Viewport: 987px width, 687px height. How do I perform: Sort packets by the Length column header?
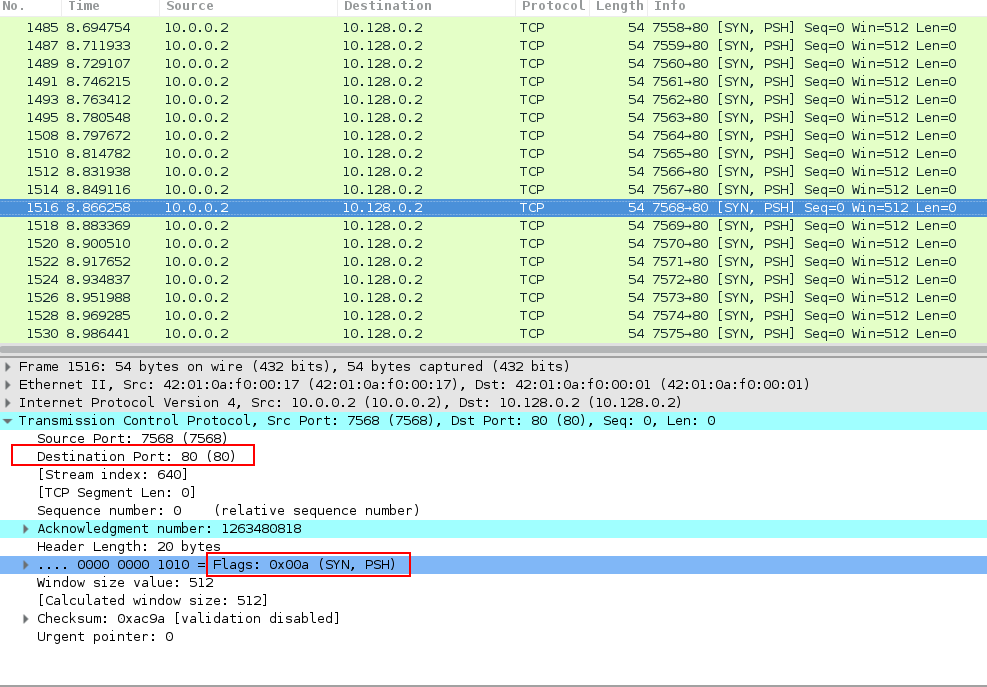tap(619, 6)
